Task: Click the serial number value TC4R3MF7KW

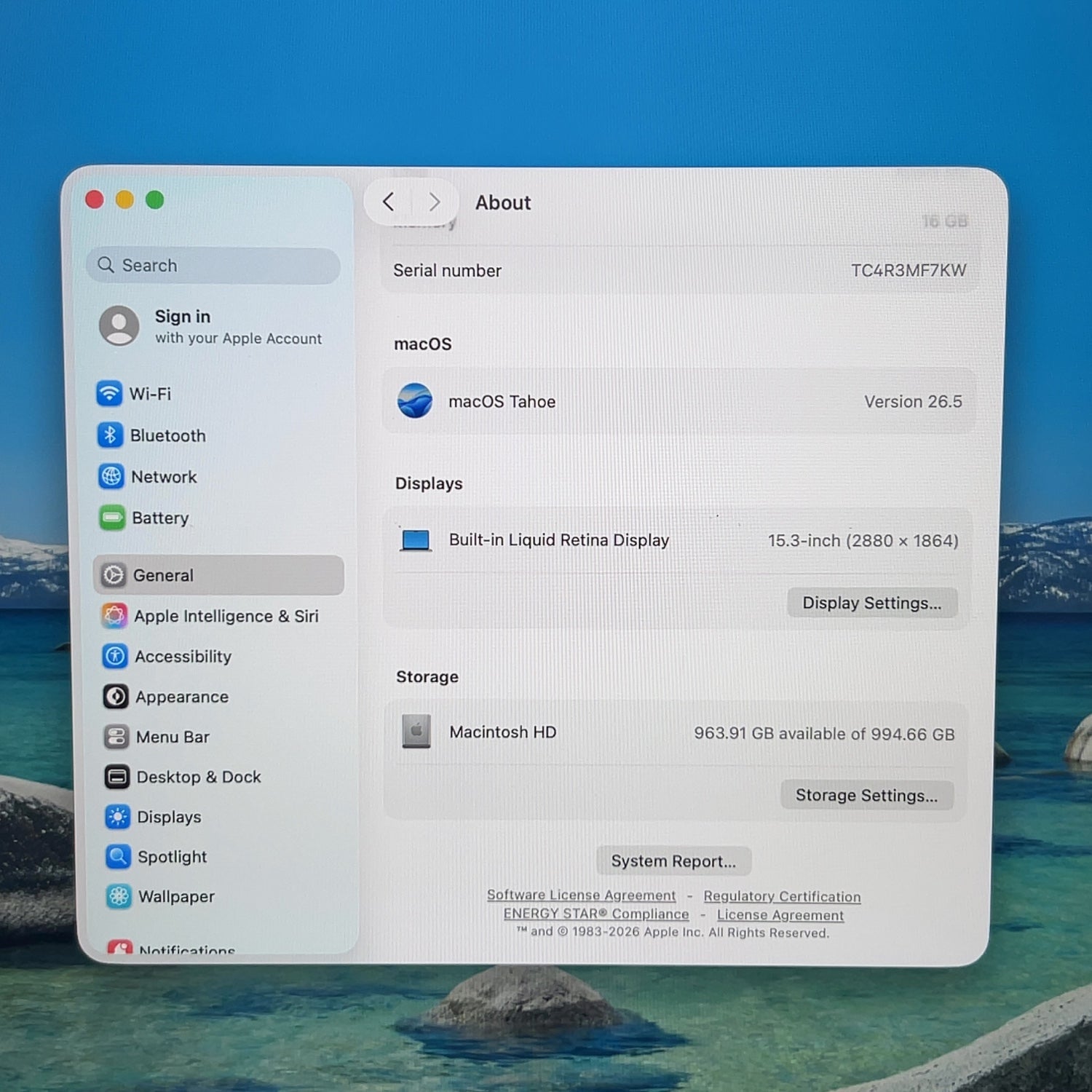Action: pyautogui.click(x=909, y=271)
